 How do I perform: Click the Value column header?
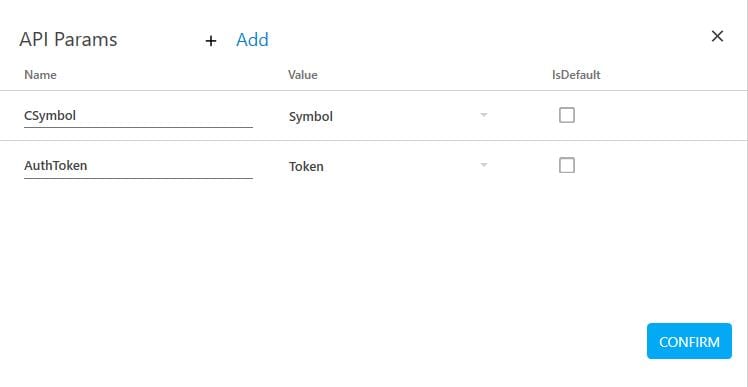click(302, 75)
